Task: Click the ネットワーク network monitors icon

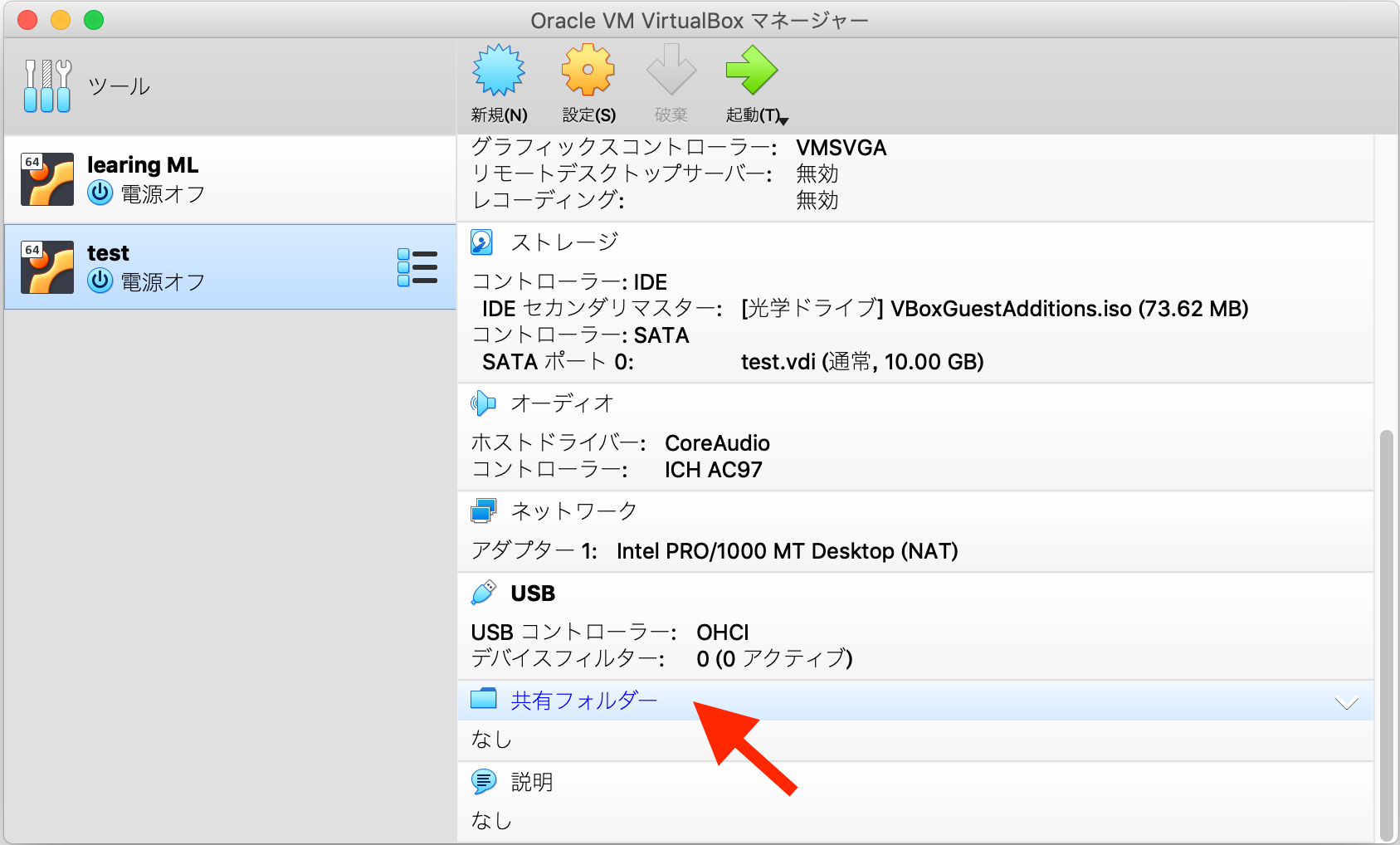Action: click(x=483, y=510)
